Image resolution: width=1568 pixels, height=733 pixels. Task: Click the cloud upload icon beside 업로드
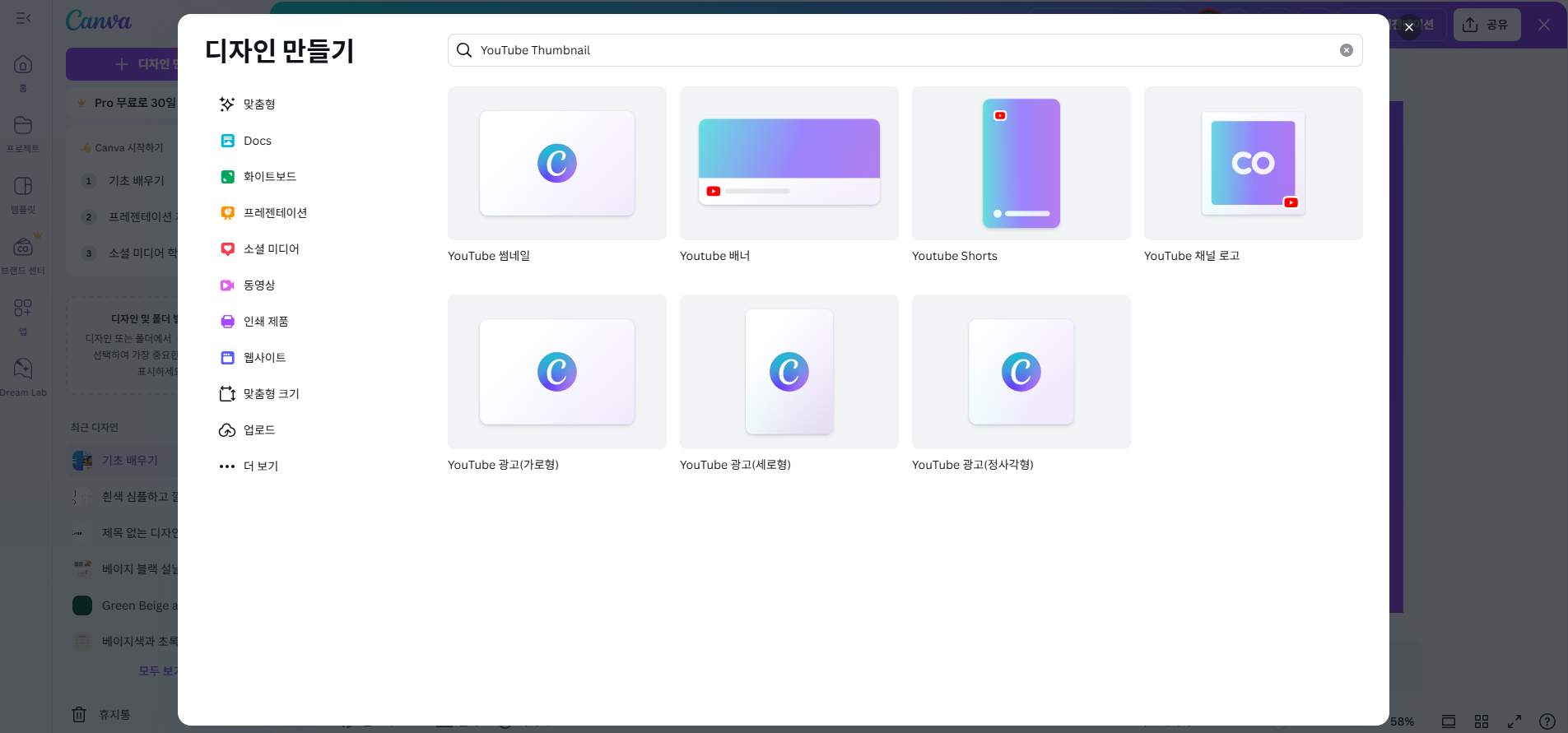click(227, 430)
